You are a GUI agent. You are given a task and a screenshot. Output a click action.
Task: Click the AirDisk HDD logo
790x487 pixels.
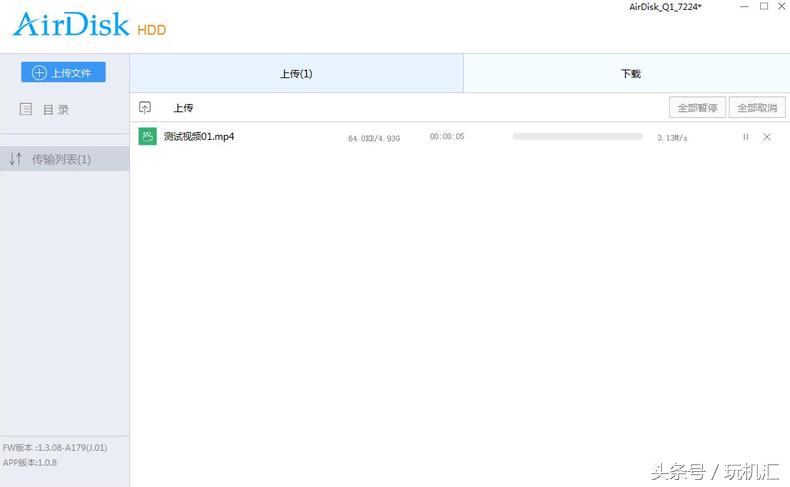pyautogui.click(x=90, y=25)
